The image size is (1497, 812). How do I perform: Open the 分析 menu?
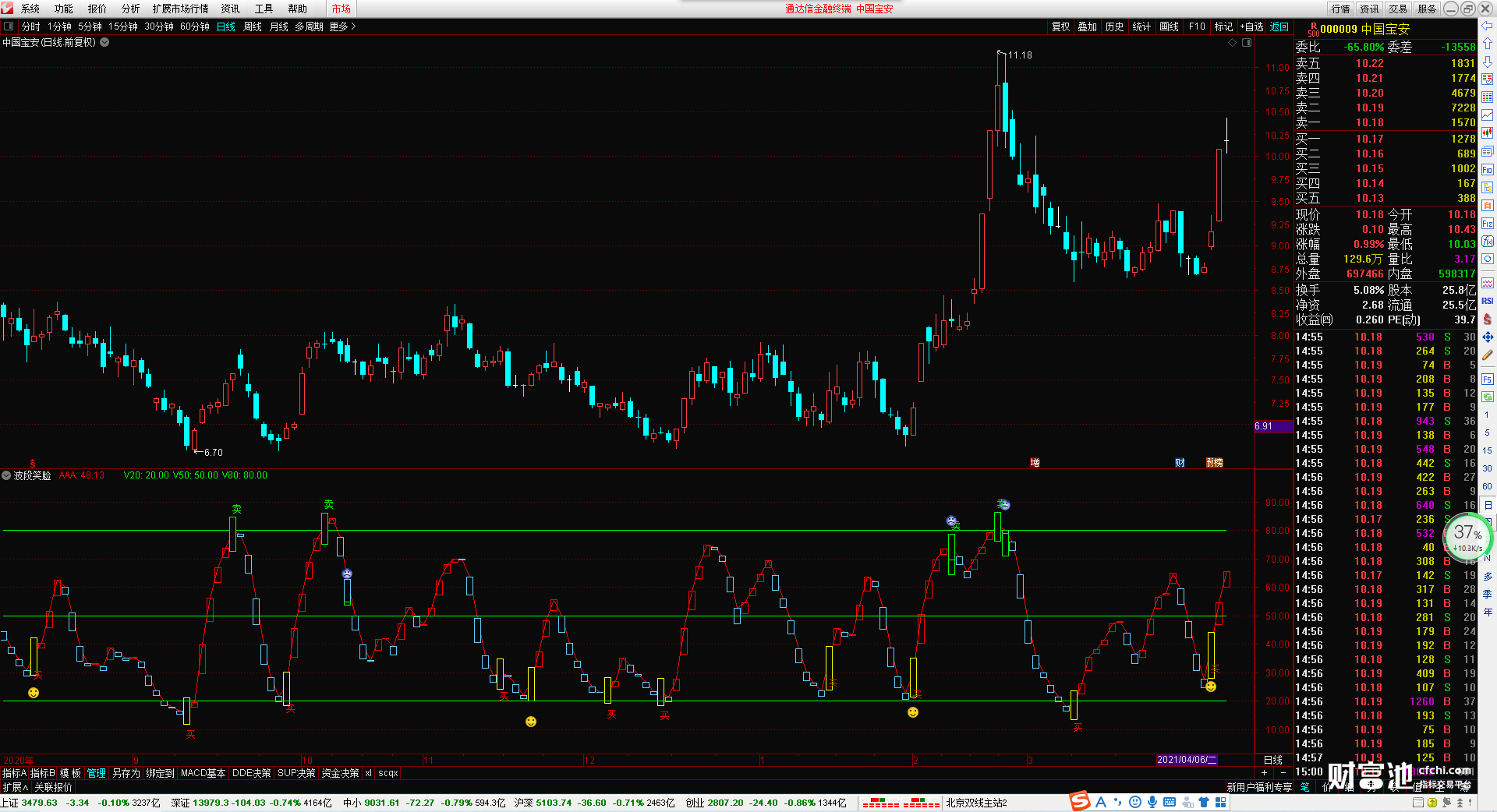click(x=131, y=9)
